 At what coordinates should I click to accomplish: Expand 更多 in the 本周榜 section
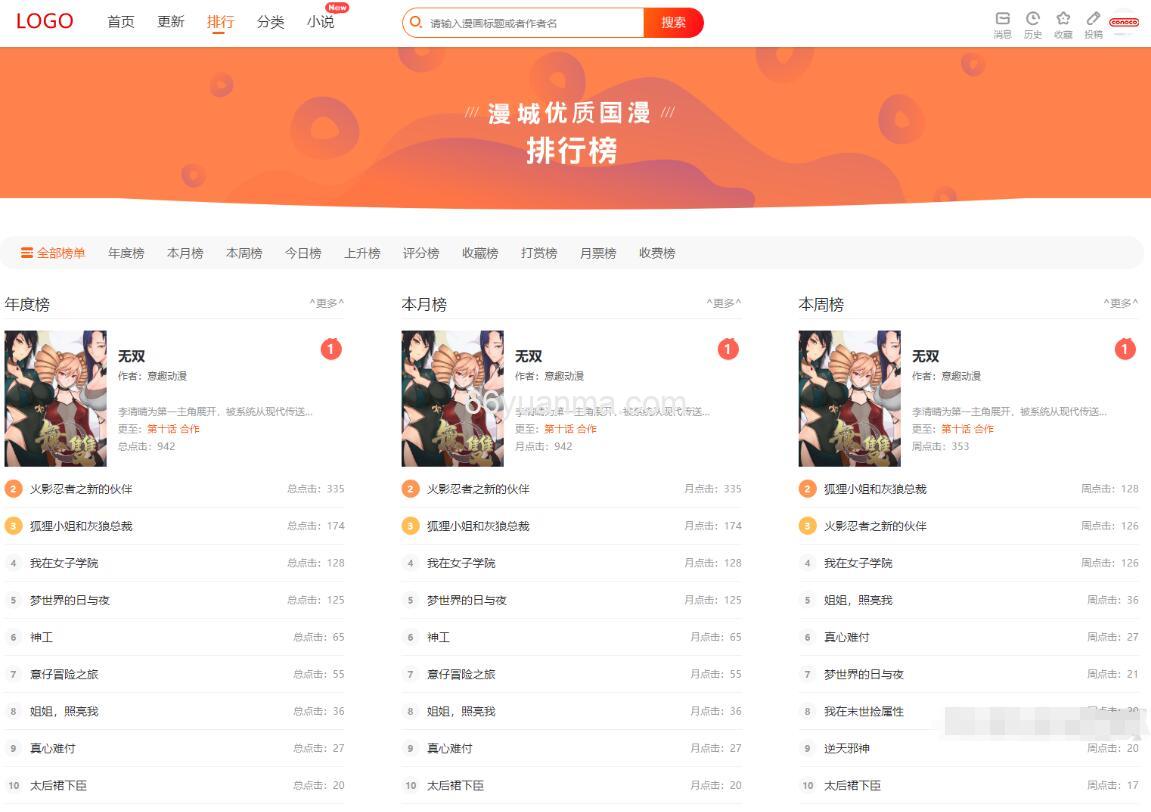tap(1120, 304)
